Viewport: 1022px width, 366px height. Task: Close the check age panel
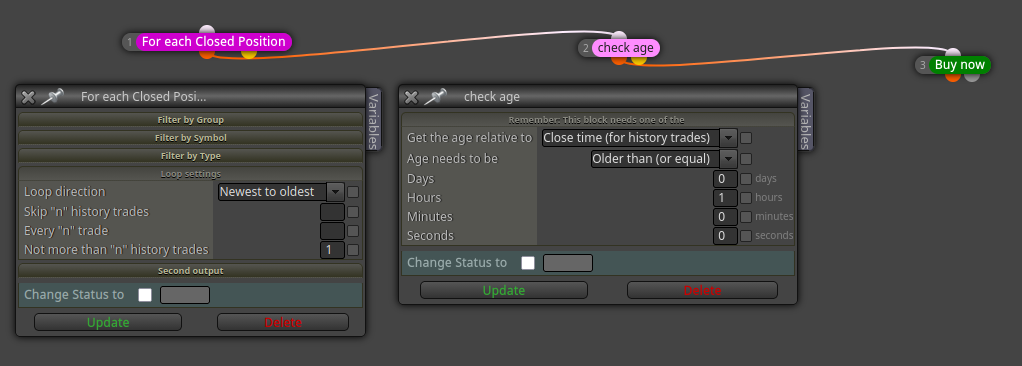pyautogui.click(x=411, y=97)
